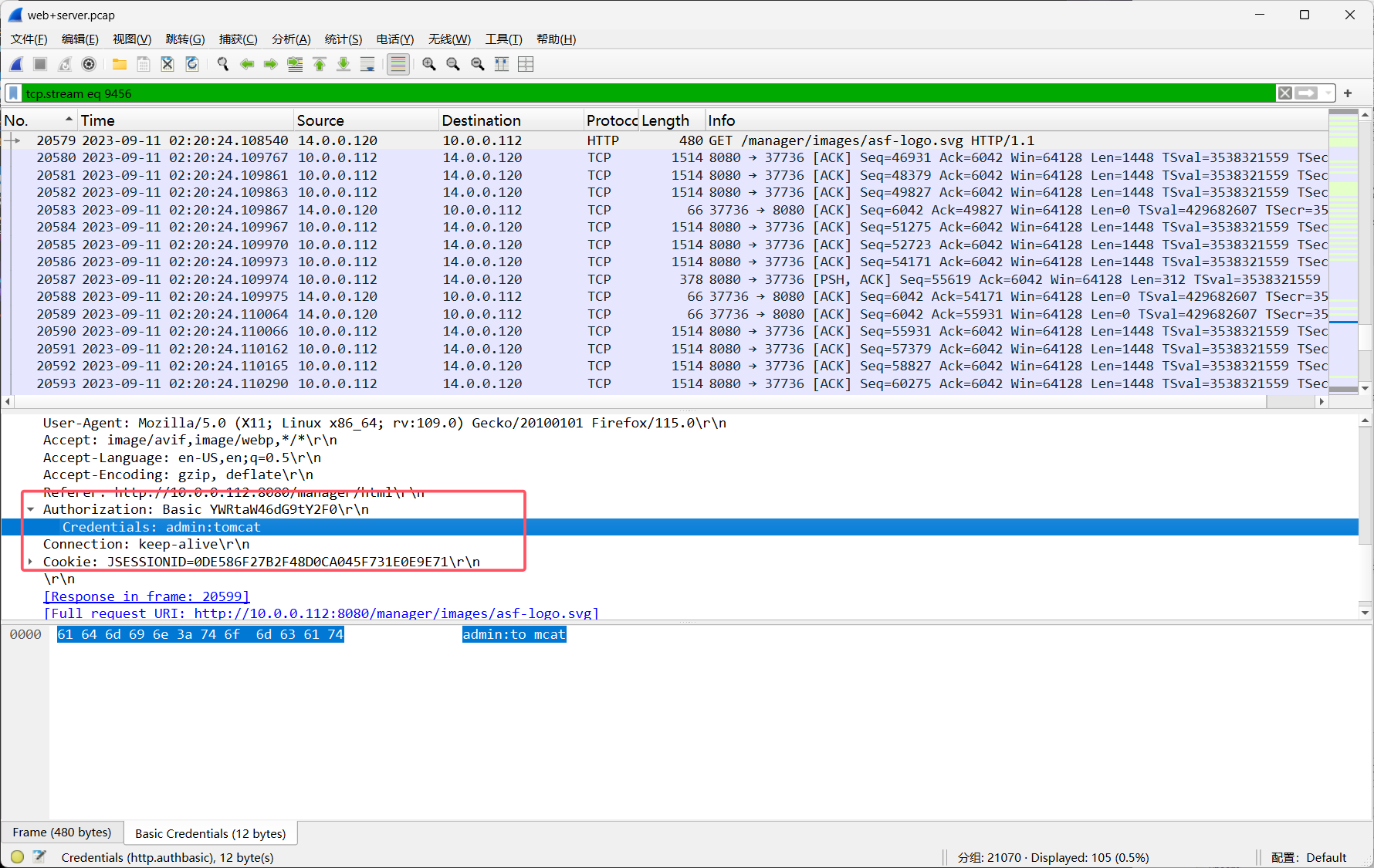Screen dimensions: 1374x868
Task: Click the Full request URI link
Action: point(321,613)
